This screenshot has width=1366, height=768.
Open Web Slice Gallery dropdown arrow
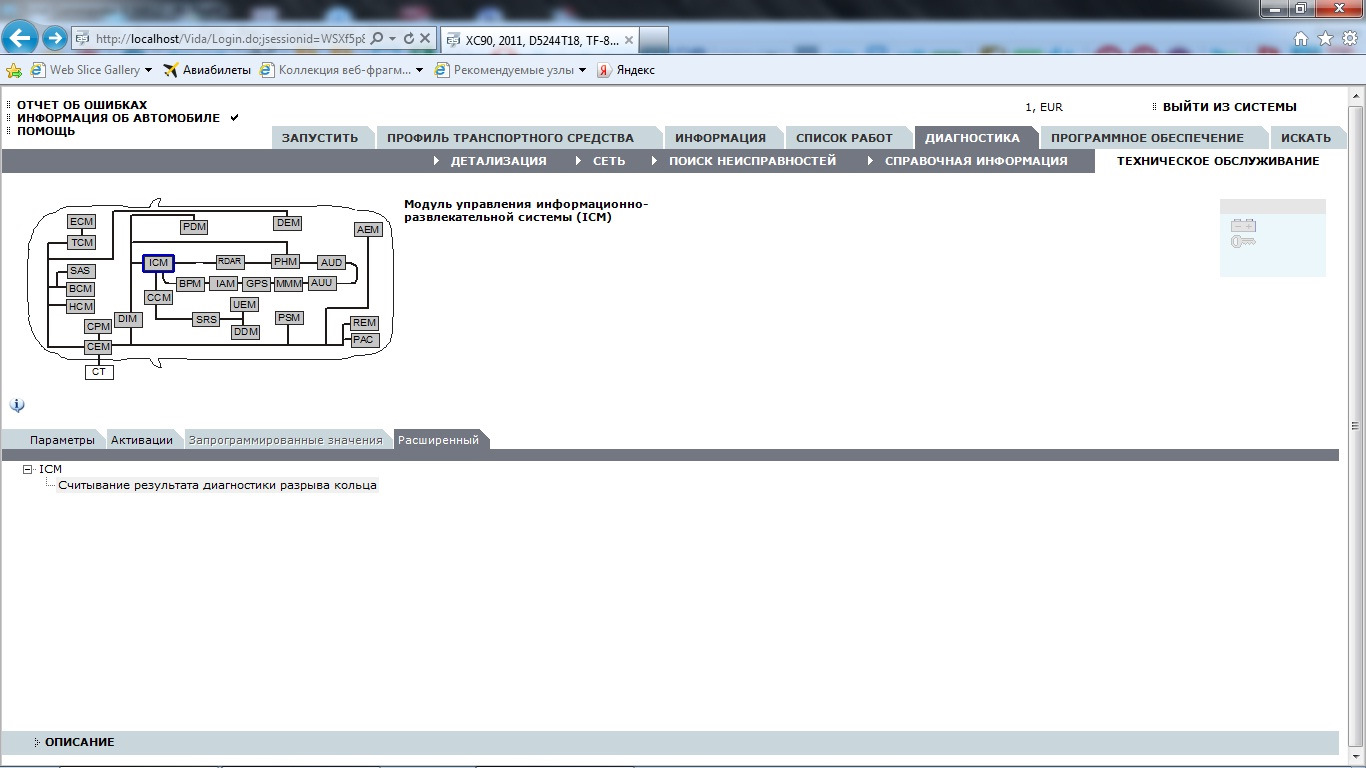(149, 70)
